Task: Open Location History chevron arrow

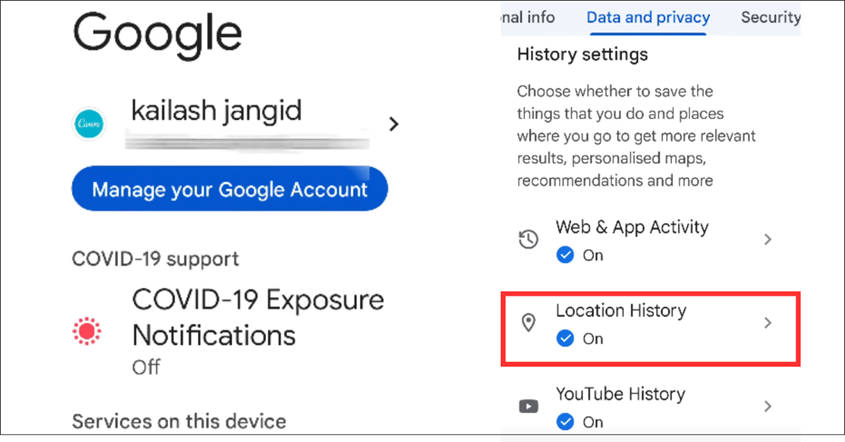Action: pos(768,323)
